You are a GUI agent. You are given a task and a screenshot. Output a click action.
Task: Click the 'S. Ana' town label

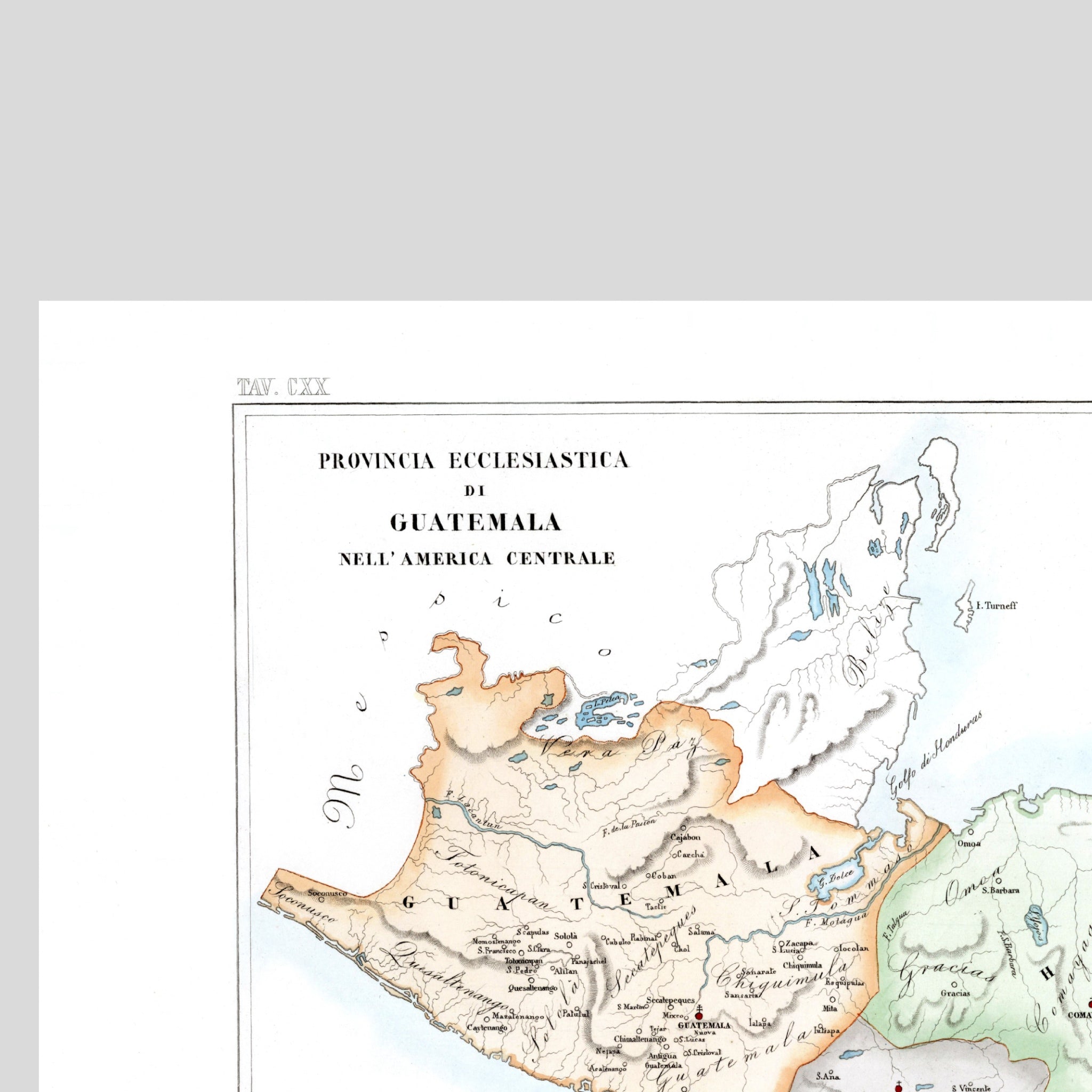tap(828, 1077)
